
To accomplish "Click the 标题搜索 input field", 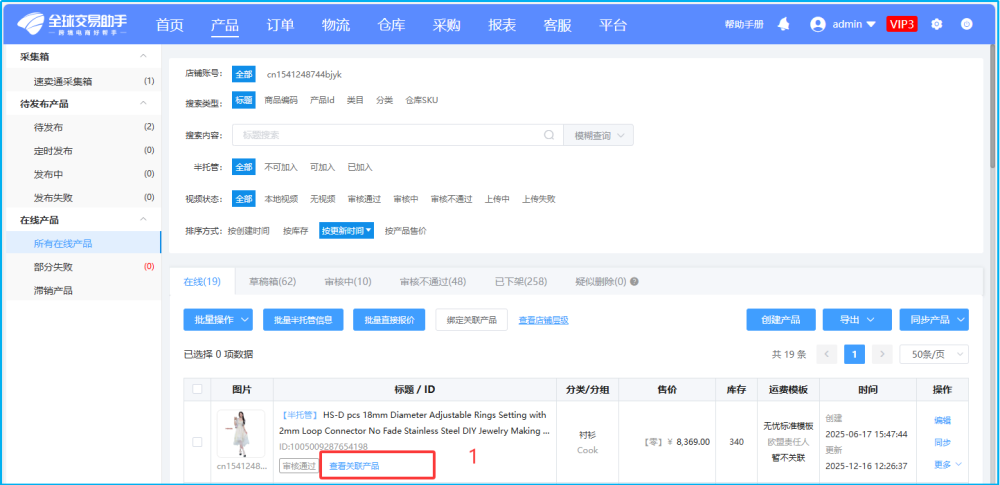I will click(398, 135).
